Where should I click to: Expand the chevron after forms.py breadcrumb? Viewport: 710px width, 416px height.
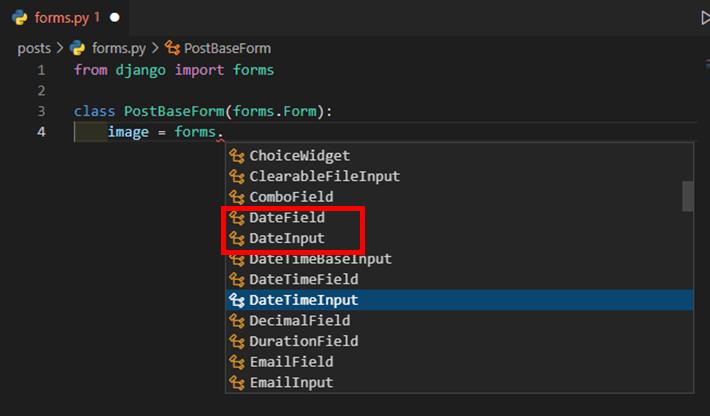point(155,48)
